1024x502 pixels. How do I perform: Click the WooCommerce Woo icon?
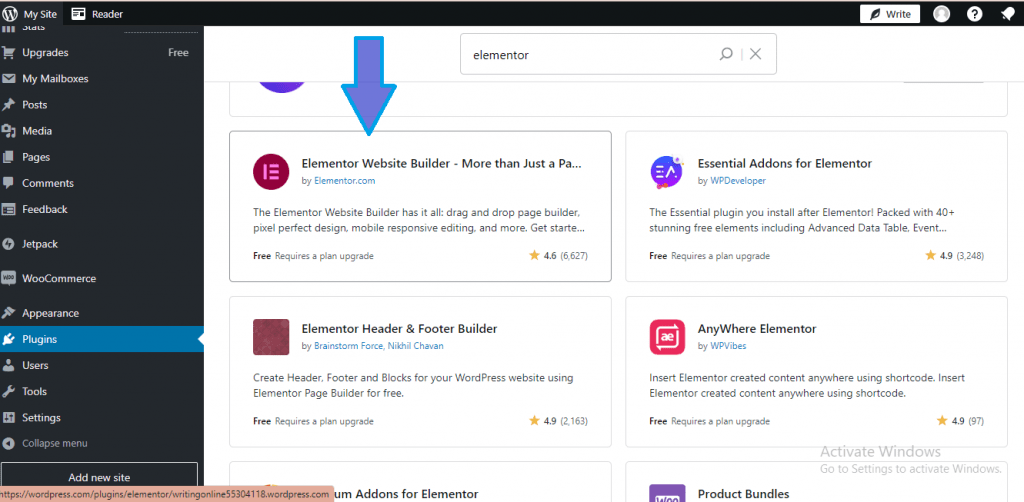8,278
